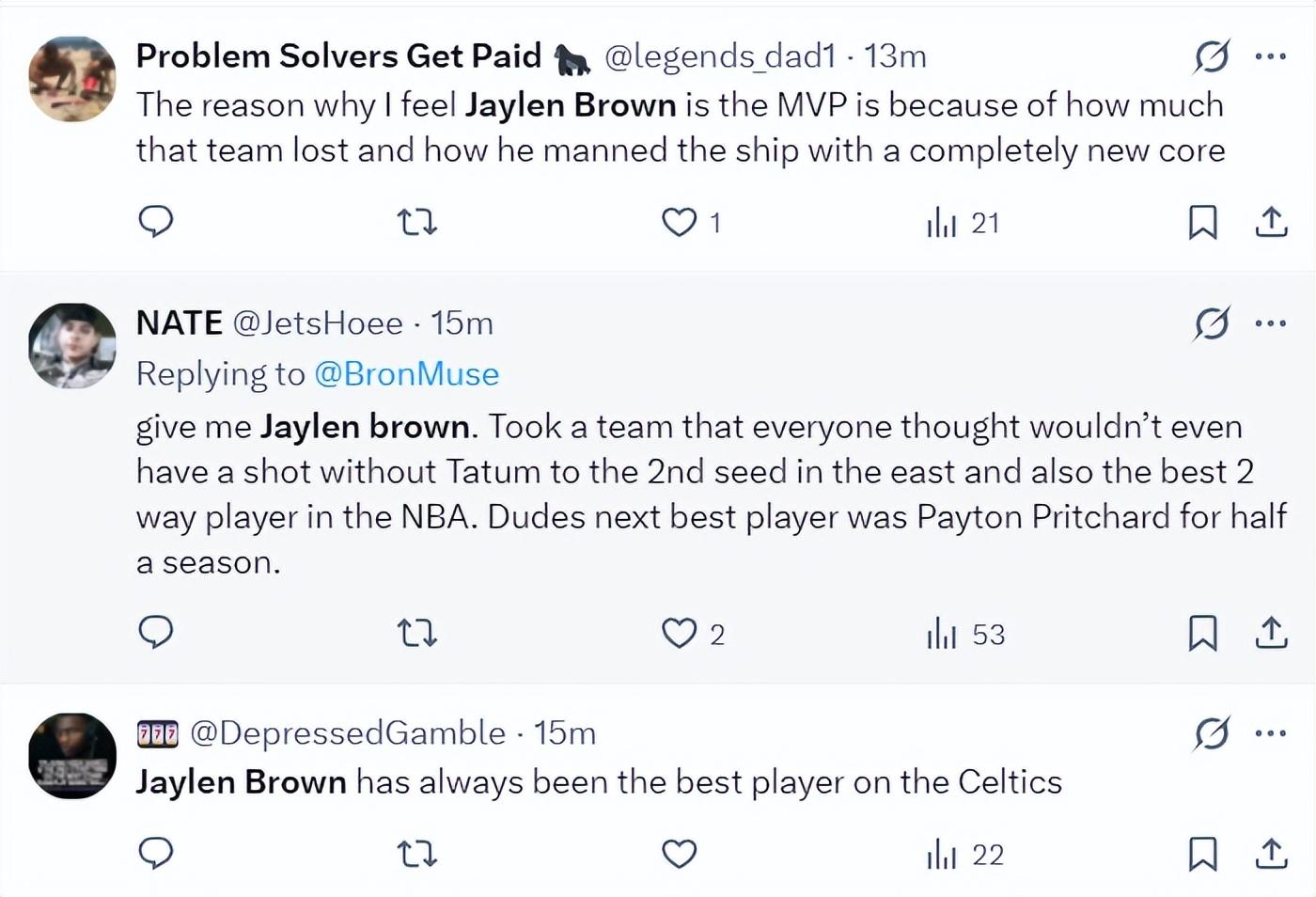This screenshot has height=897, width=1316.
Task: Share the DepressedGamble tweet
Action: (x=1271, y=854)
